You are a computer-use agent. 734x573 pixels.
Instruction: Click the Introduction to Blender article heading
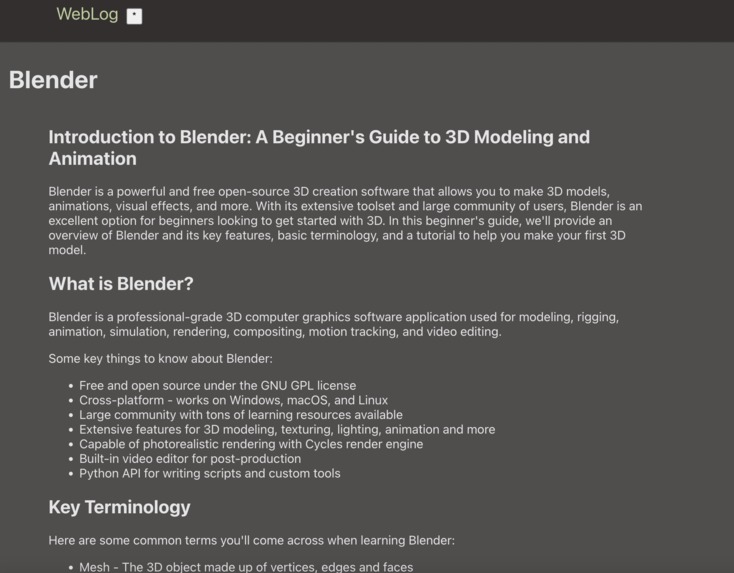319,148
